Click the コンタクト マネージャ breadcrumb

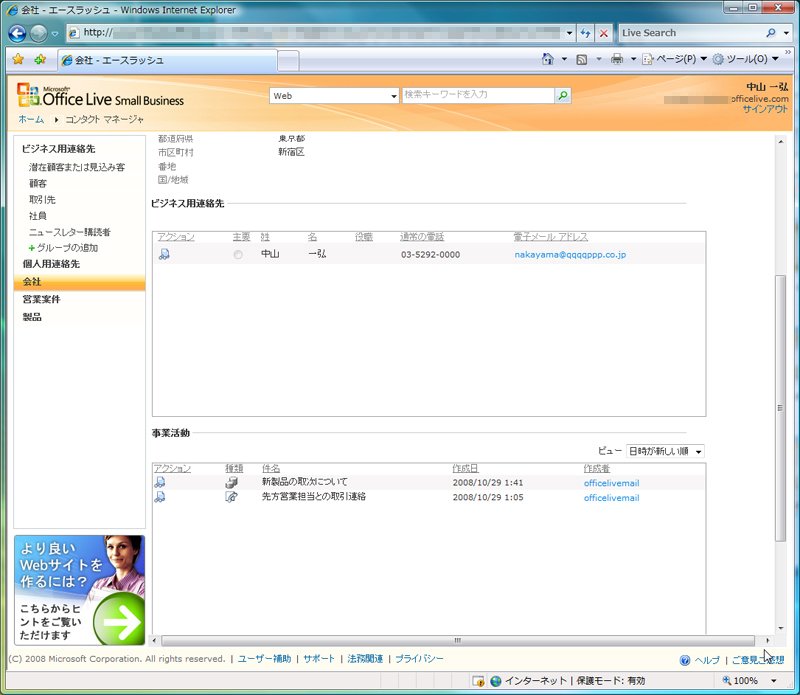tap(104, 119)
